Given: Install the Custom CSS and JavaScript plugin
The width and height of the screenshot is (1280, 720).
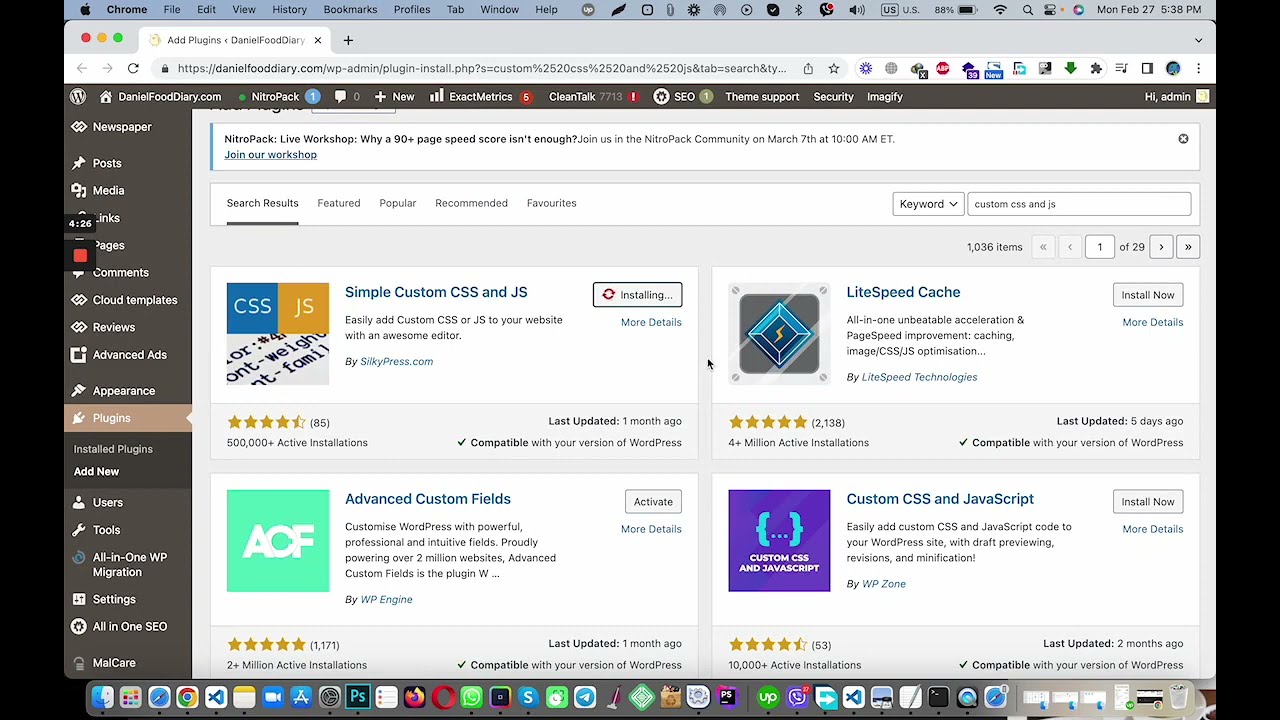Looking at the screenshot, I should point(1148,502).
